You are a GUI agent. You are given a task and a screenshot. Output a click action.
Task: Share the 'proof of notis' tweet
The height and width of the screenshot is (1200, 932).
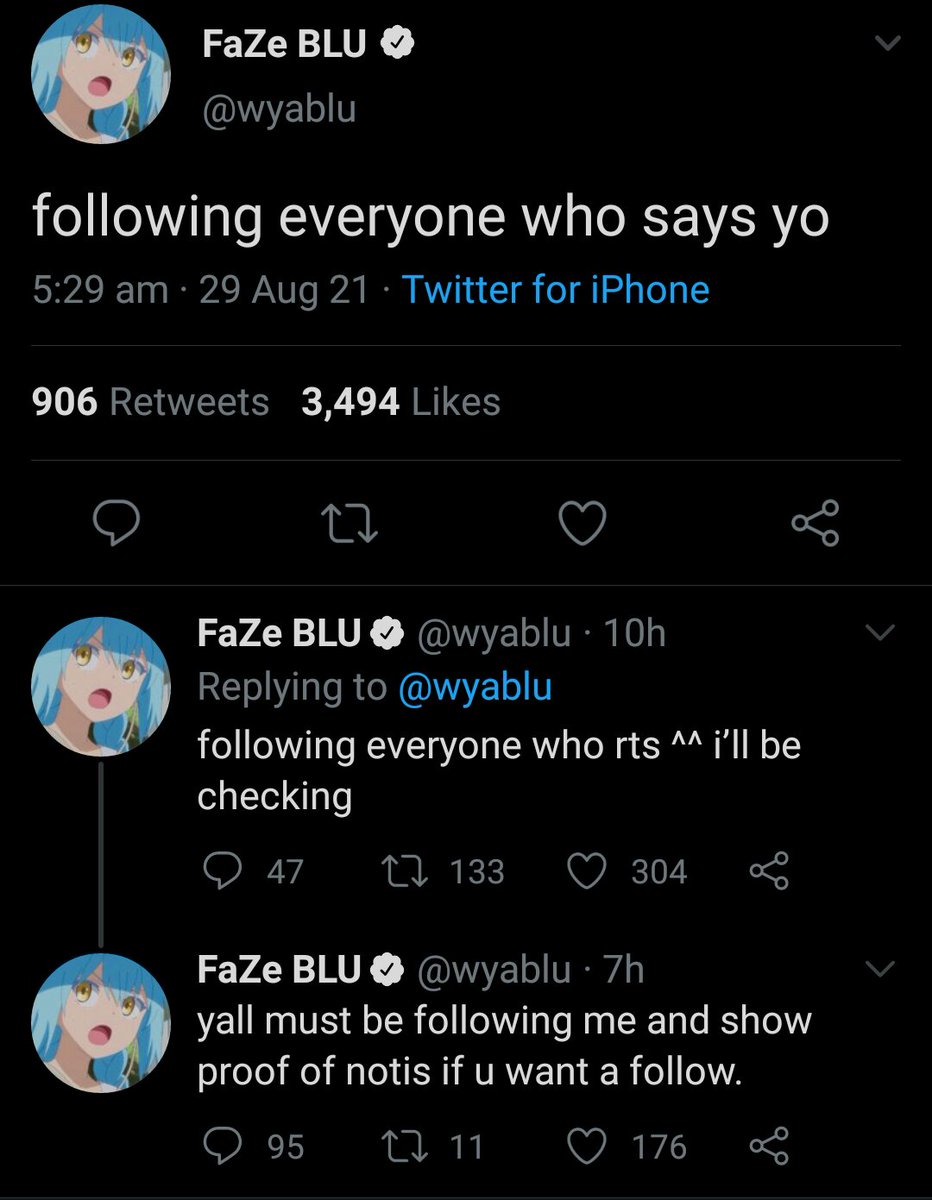tap(769, 1145)
